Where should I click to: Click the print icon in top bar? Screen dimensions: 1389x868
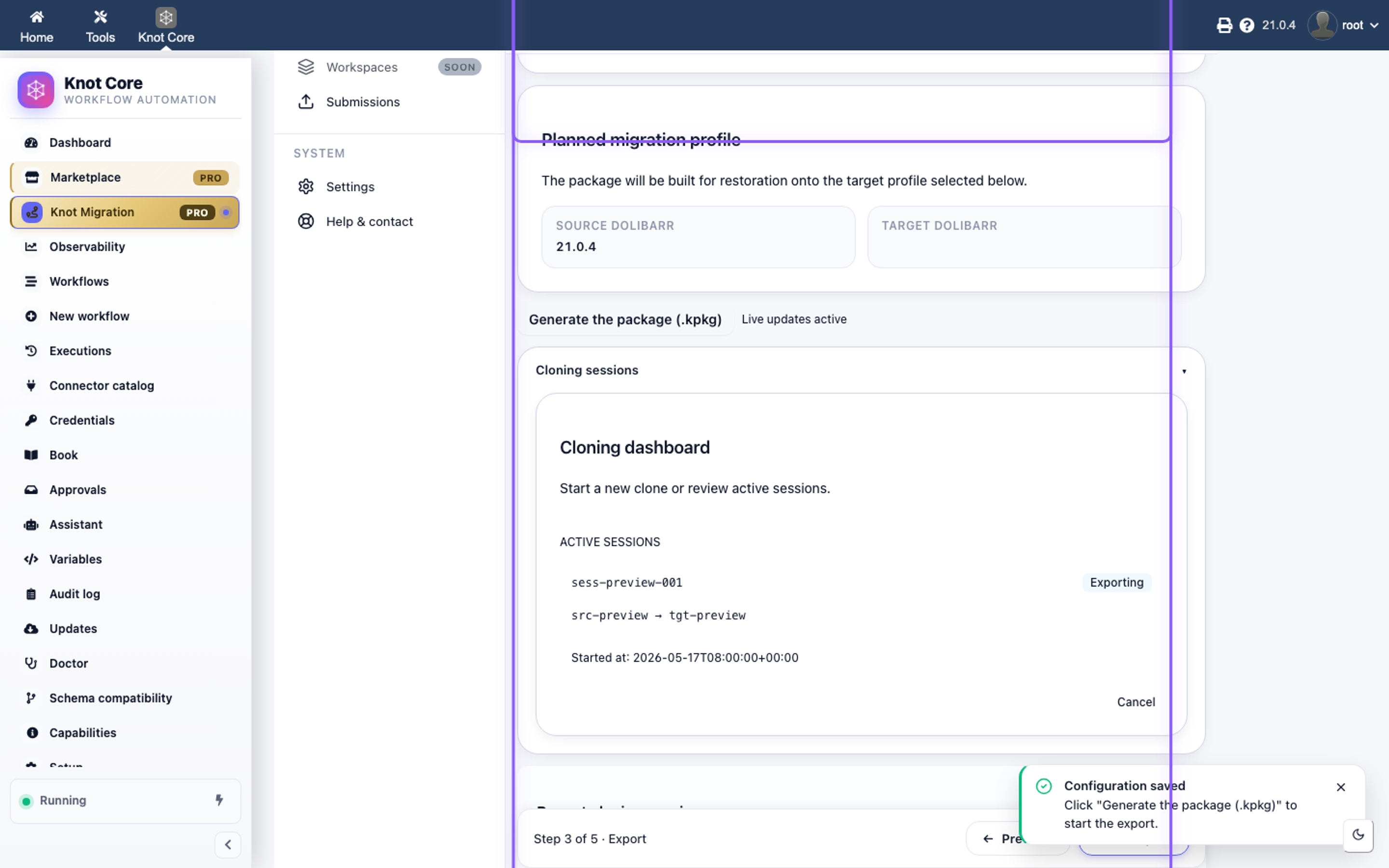tap(1224, 25)
